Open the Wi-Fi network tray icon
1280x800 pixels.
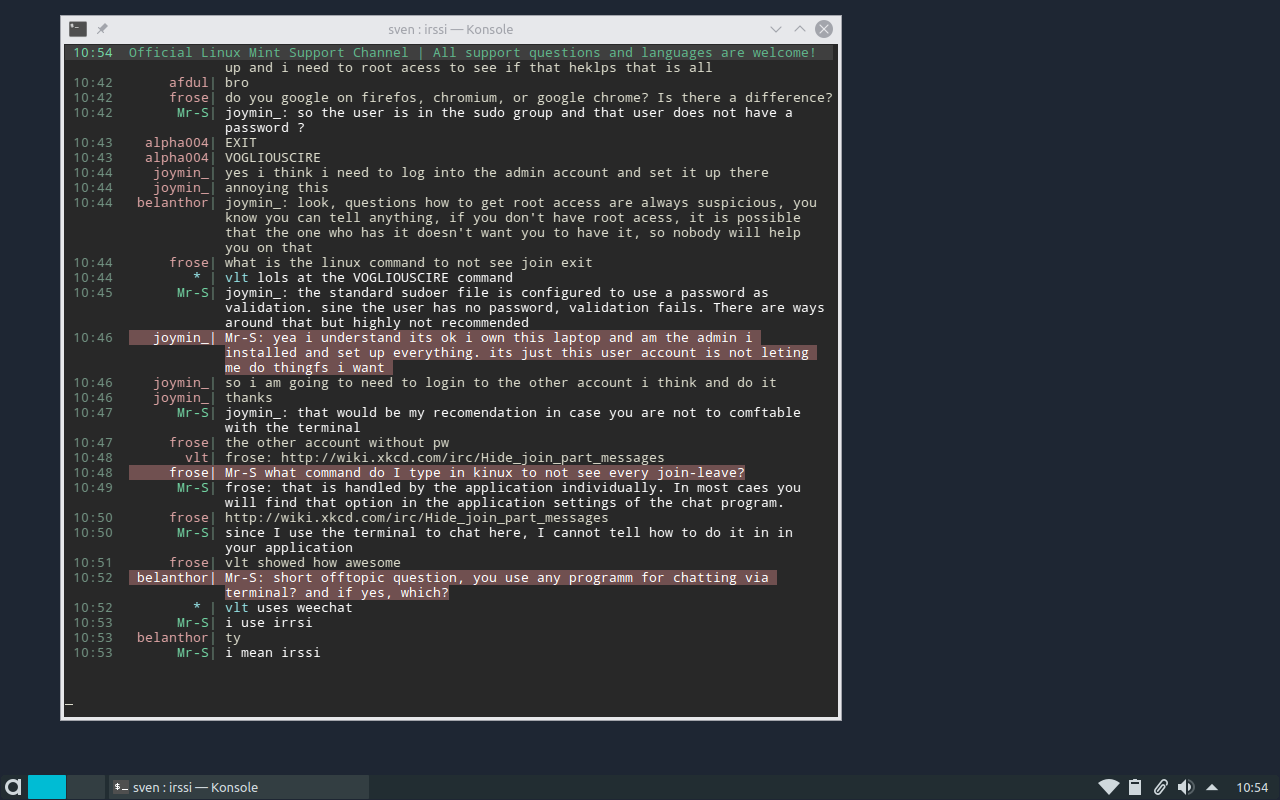pyautogui.click(x=1108, y=787)
